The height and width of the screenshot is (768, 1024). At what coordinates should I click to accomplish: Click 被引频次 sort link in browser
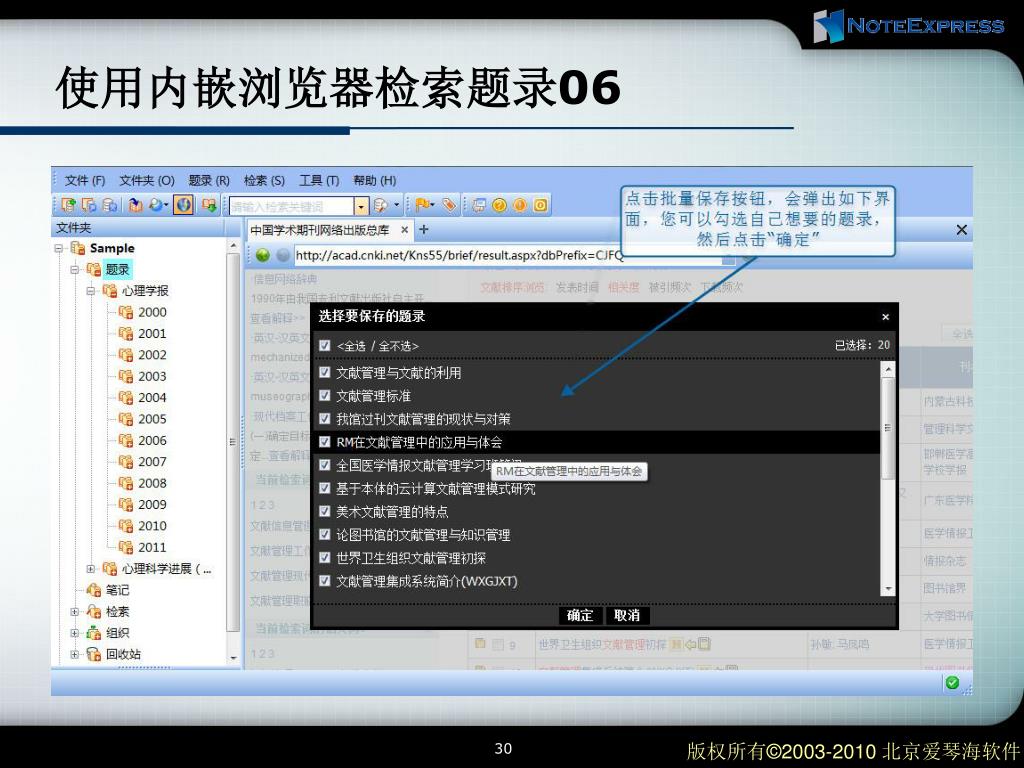tap(671, 287)
